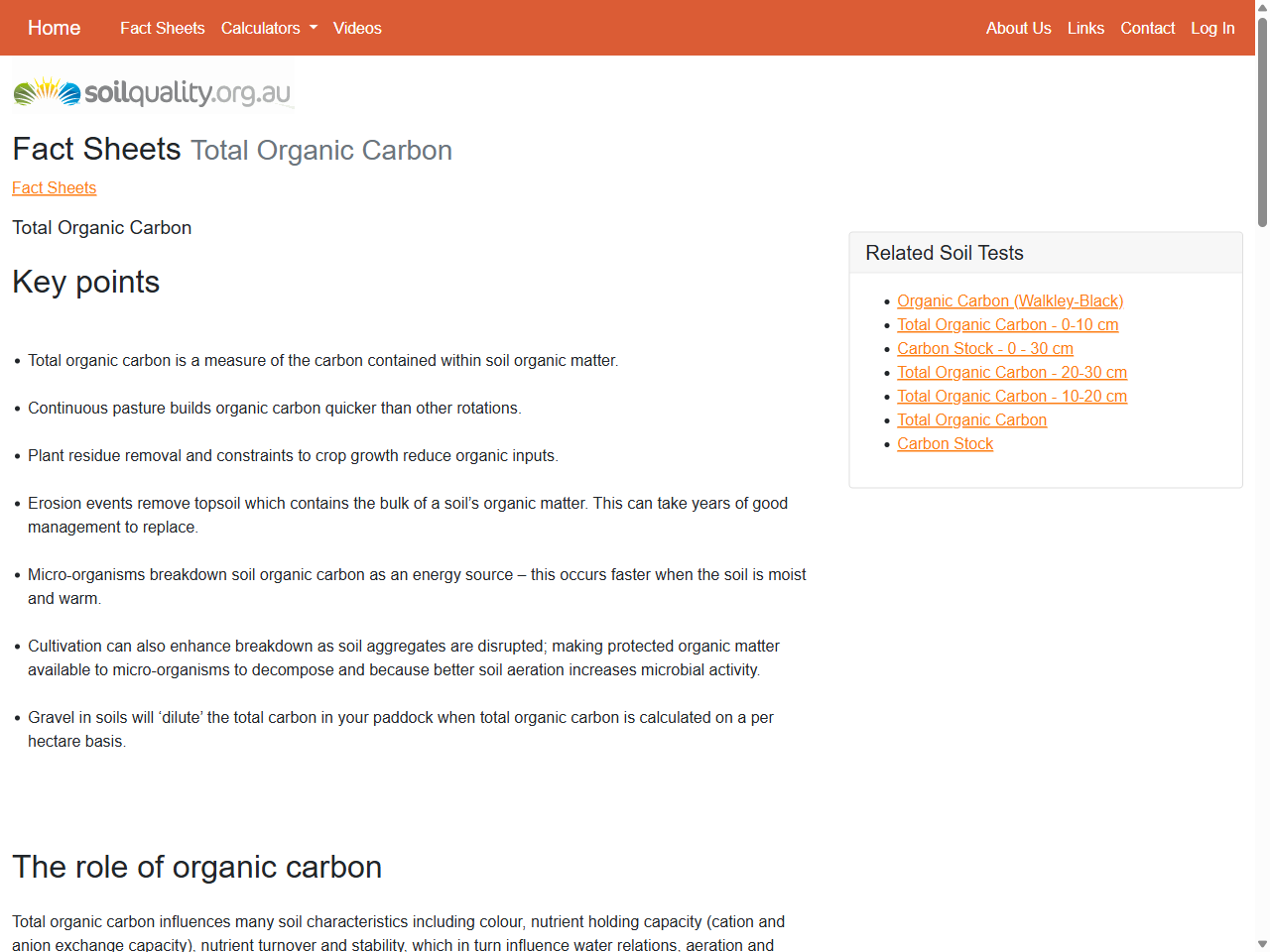
Task: Click the scrollbar up arrow
Action: (1261, 8)
